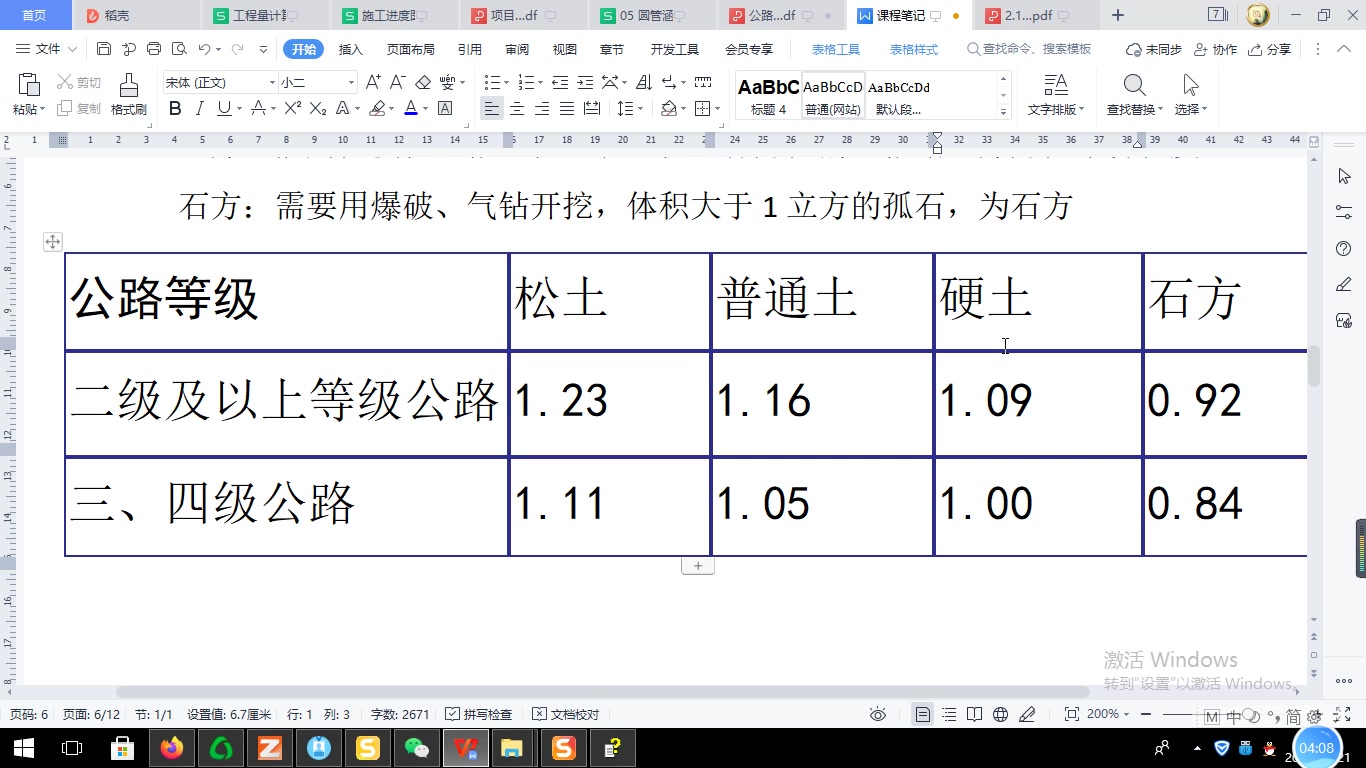Image resolution: width=1366 pixels, height=768 pixels.
Task: Apply subscript X₂ formatting
Action: pos(318,109)
